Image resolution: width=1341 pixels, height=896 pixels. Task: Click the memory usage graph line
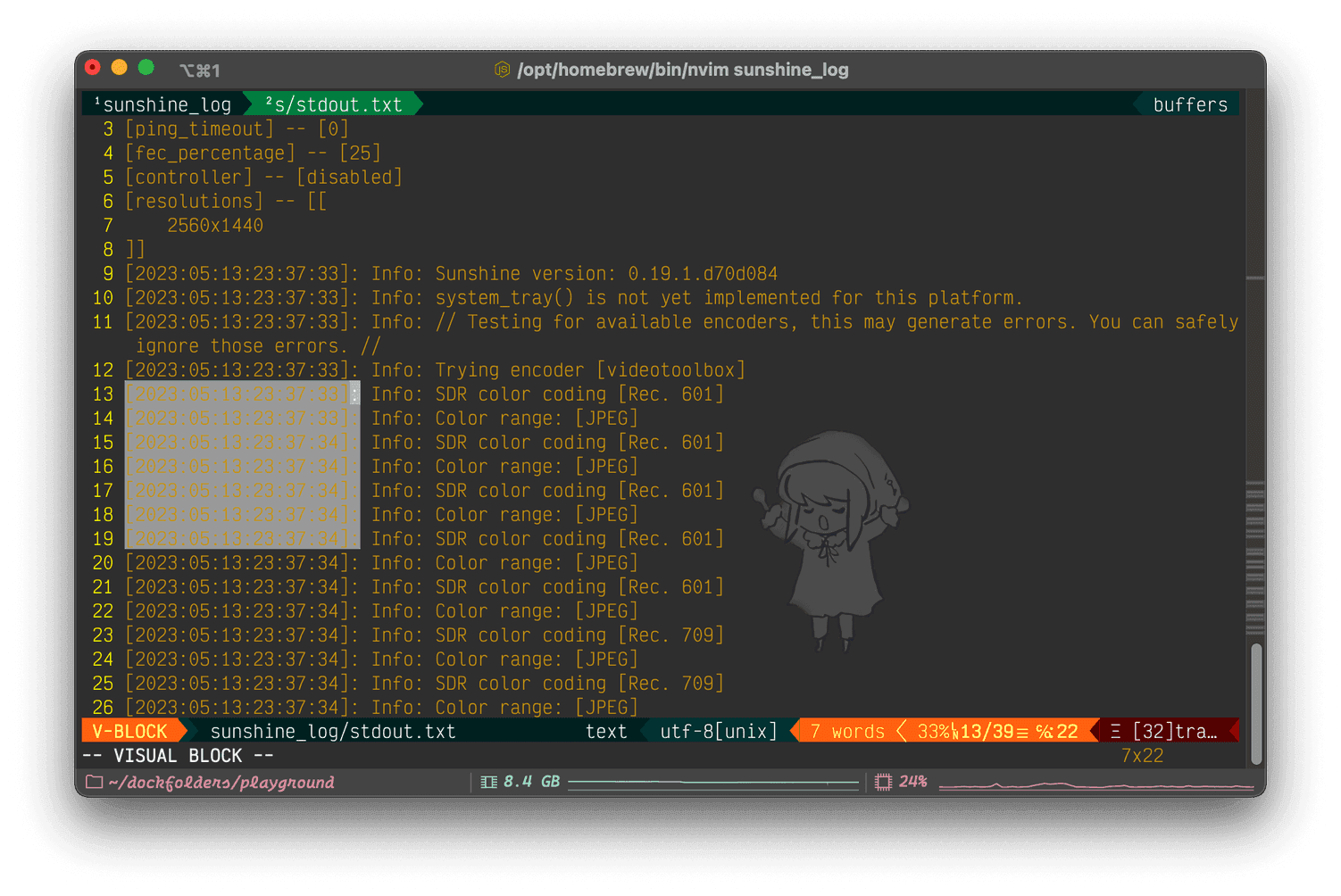coord(712,783)
